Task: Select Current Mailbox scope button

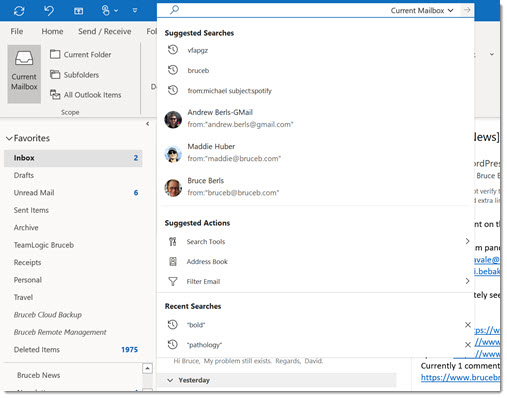Action: [x=24, y=74]
